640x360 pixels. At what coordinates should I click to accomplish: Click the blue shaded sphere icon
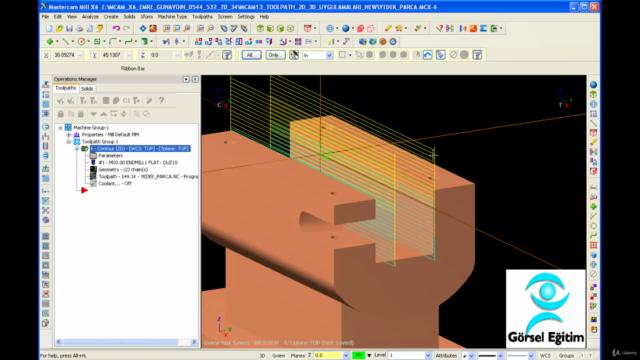(346, 28)
